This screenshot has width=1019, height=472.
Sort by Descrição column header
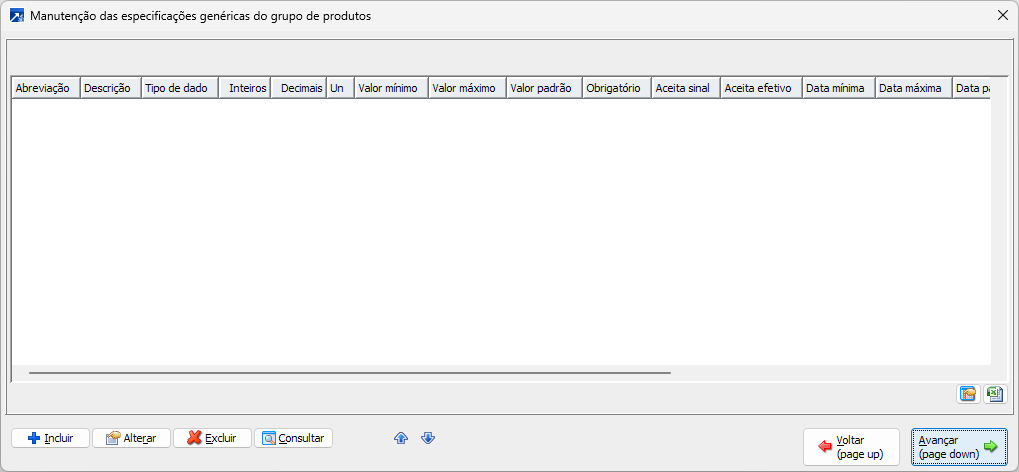pyautogui.click(x=110, y=88)
